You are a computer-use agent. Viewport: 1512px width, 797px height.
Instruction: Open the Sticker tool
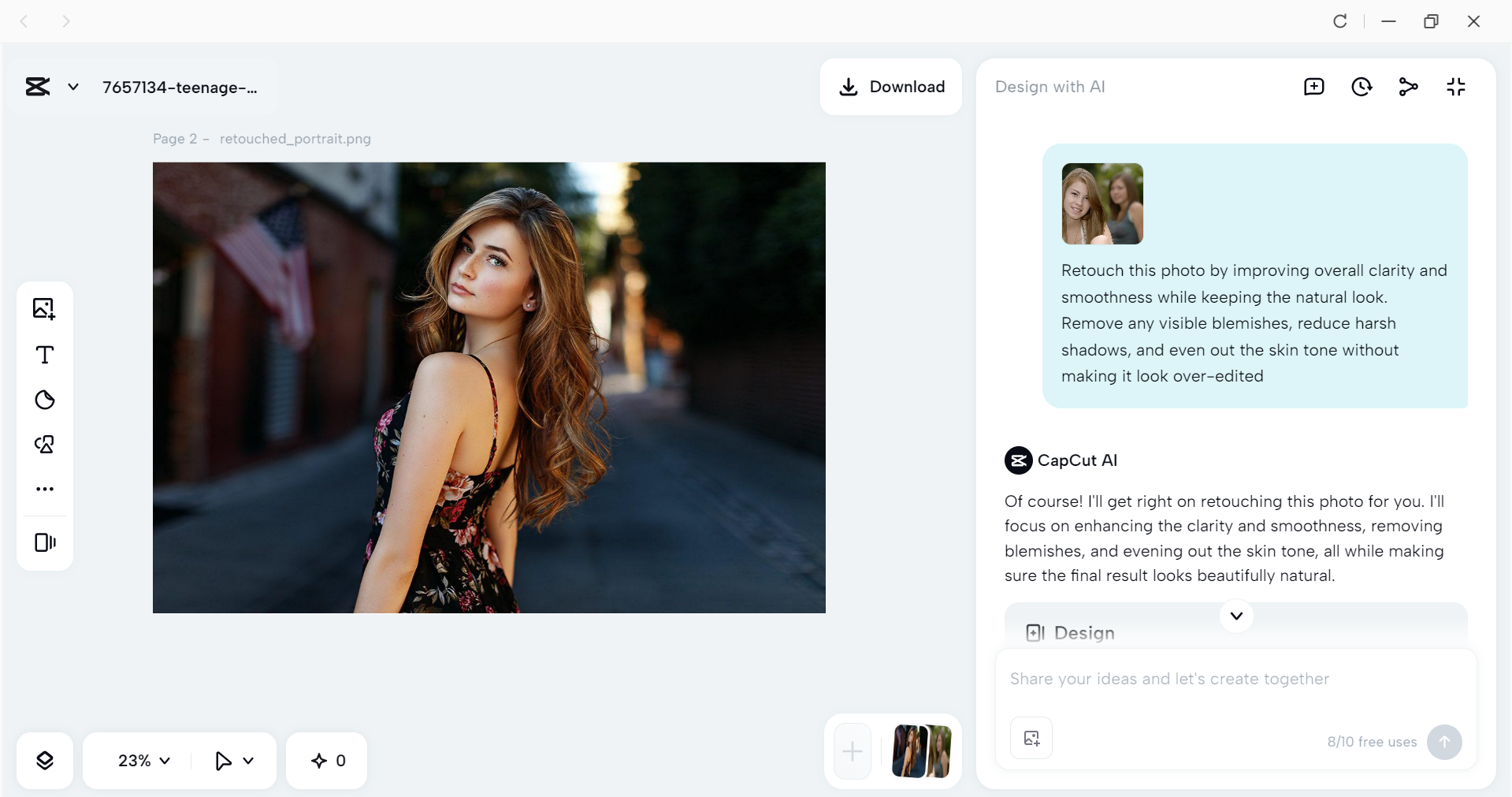pyautogui.click(x=45, y=400)
